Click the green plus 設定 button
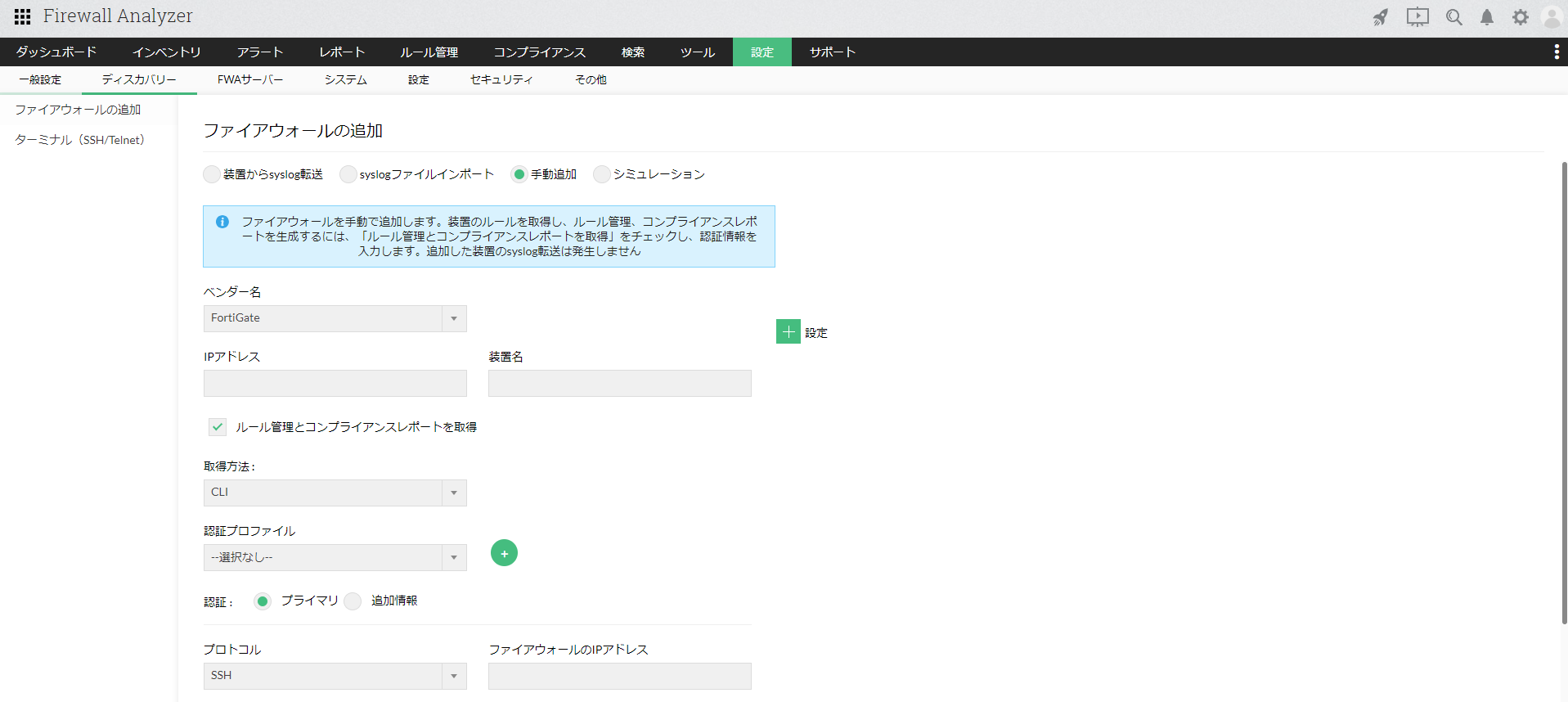 [788, 331]
